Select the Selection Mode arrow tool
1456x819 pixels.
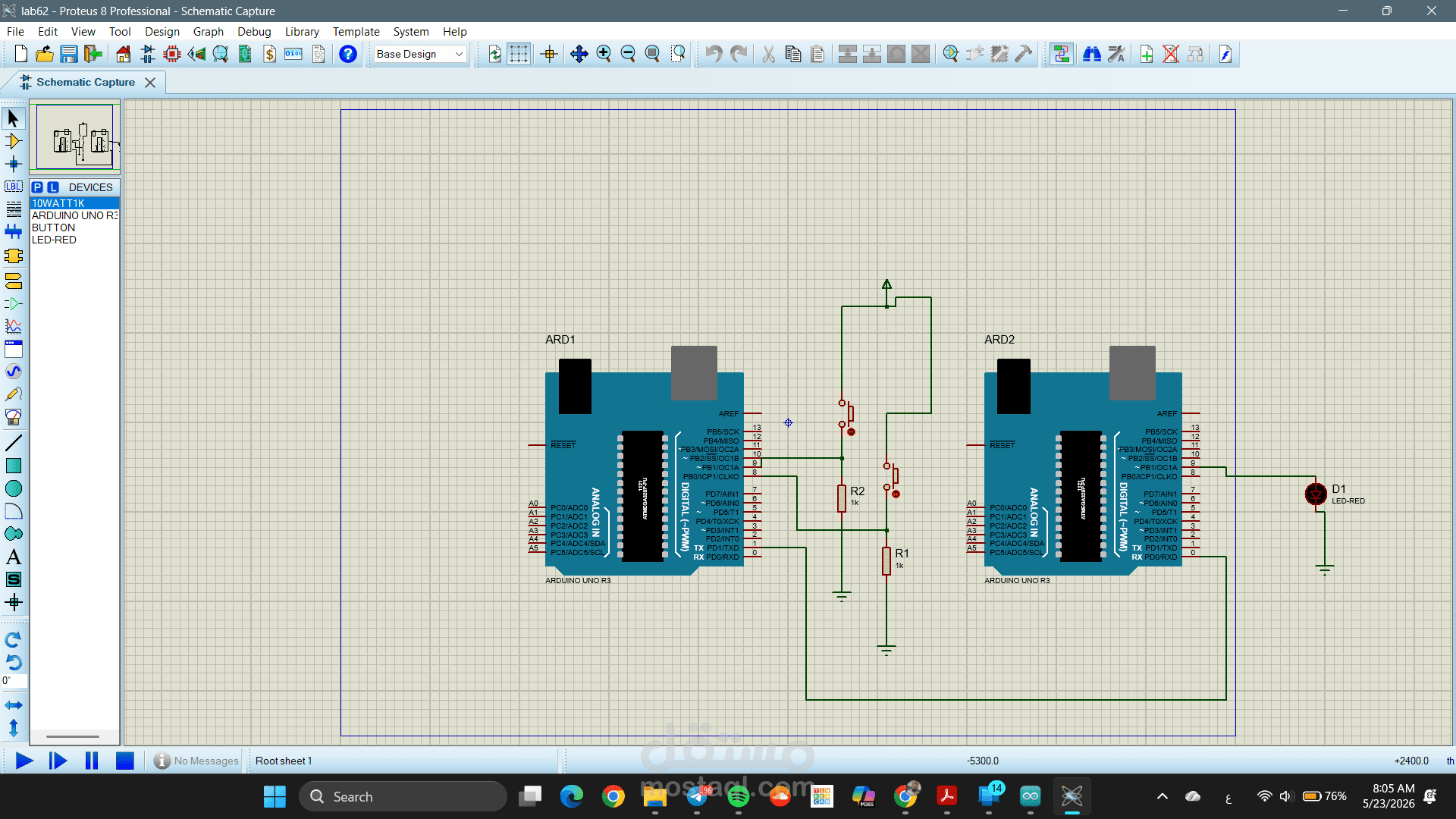click(13, 118)
